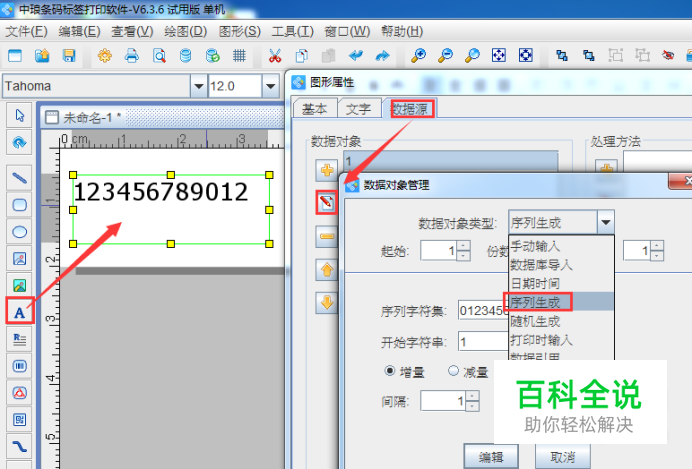
Task: Click the move data object up arrow
Action: coord(326,269)
